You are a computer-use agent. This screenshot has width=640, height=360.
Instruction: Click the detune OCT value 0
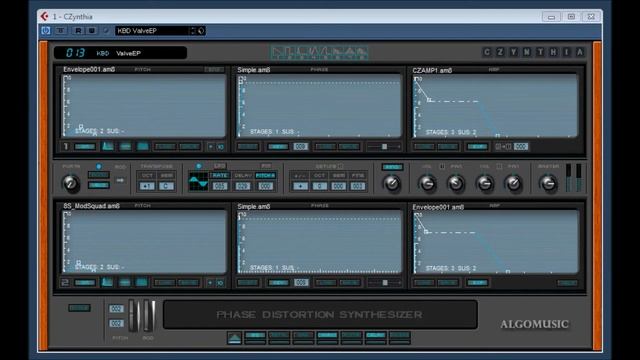coord(319,186)
